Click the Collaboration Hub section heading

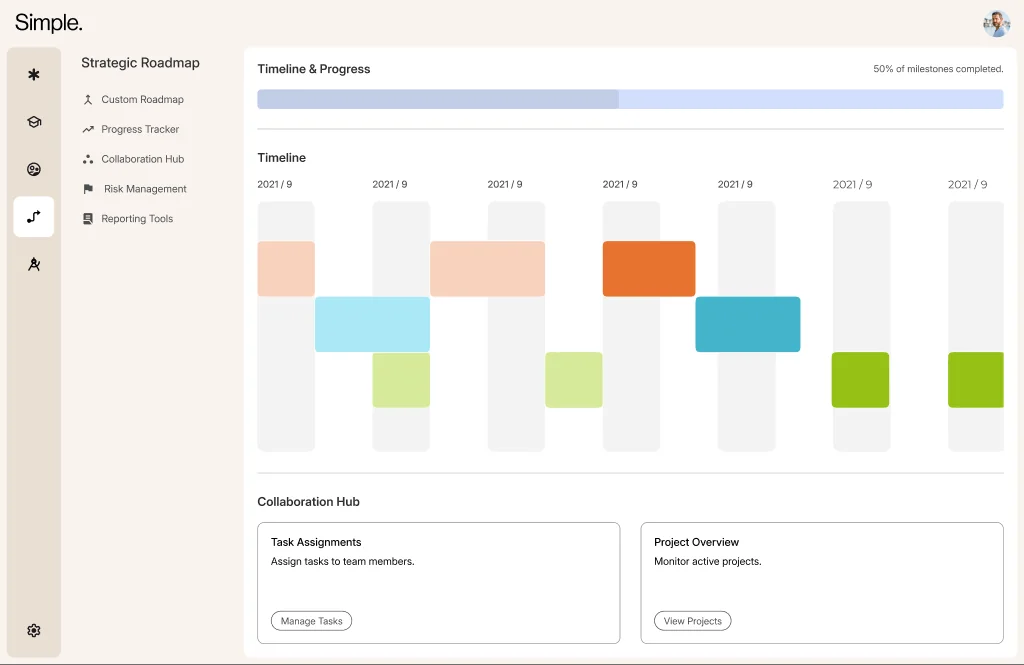[308, 502]
